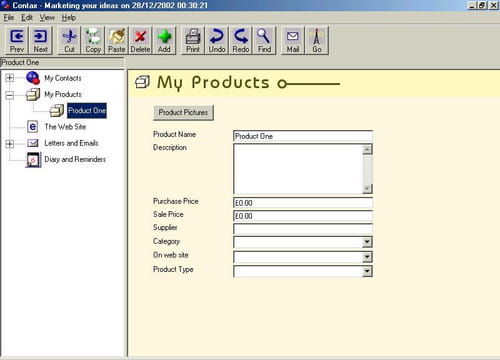Select Product One tree item
The image size is (500, 360).
click(x=87, y=110)
